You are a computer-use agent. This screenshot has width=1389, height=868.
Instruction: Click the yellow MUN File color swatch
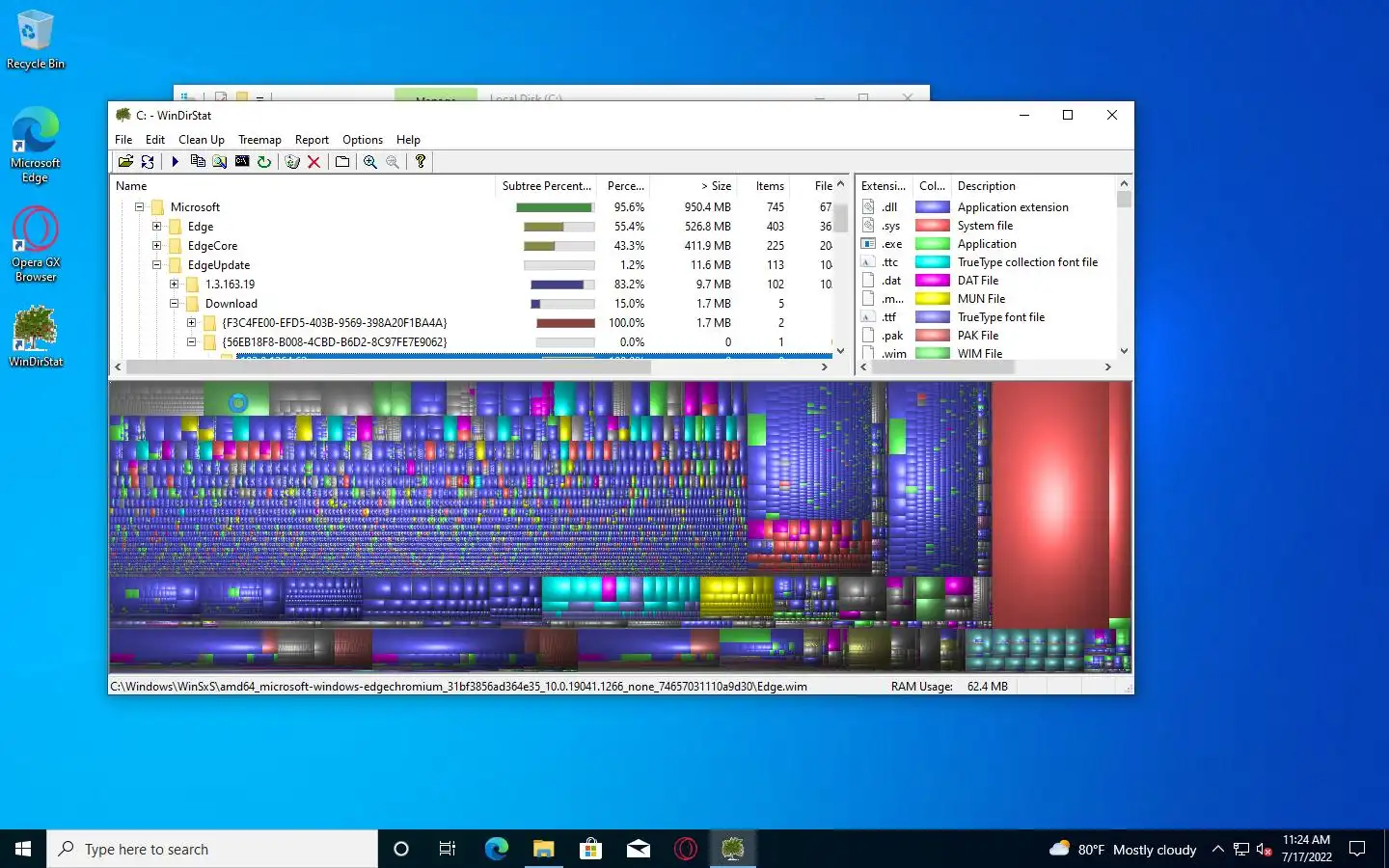coord(933,299)
